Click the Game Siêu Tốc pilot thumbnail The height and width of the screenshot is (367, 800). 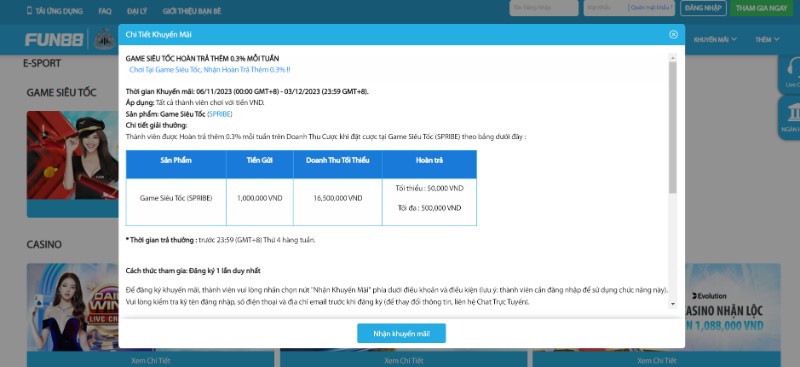tap(72, 155)
